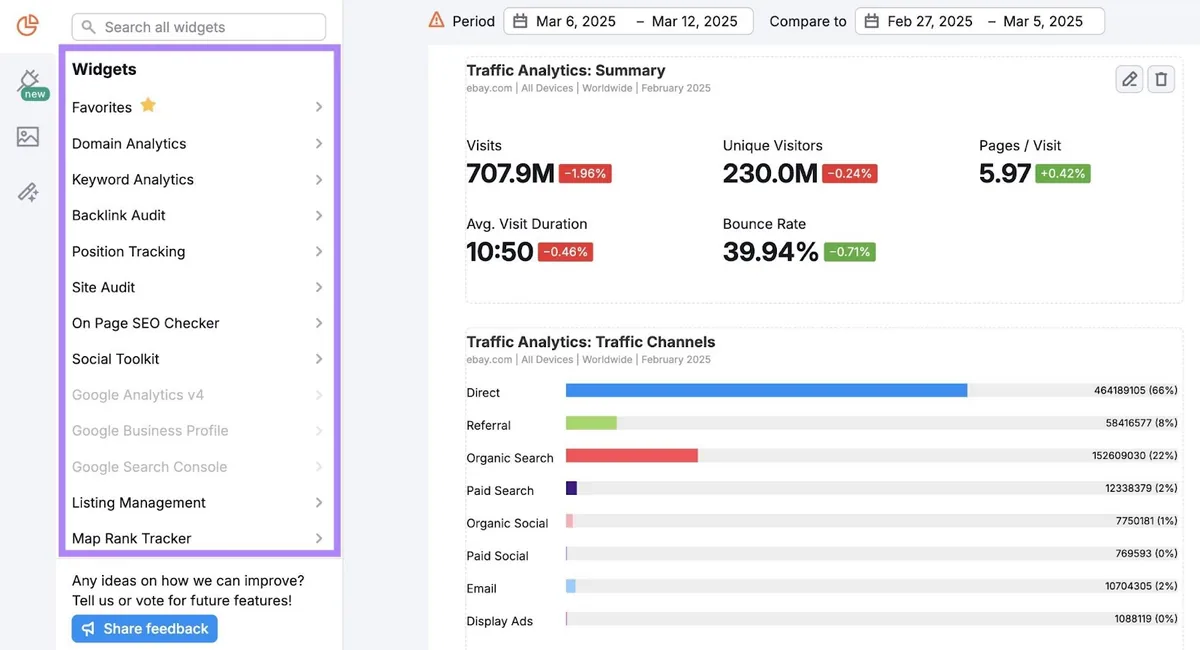Click the Direct traffic blue bar
Image resolution: width=1200 pixels, height=650 pixels.
coord(766,390)
